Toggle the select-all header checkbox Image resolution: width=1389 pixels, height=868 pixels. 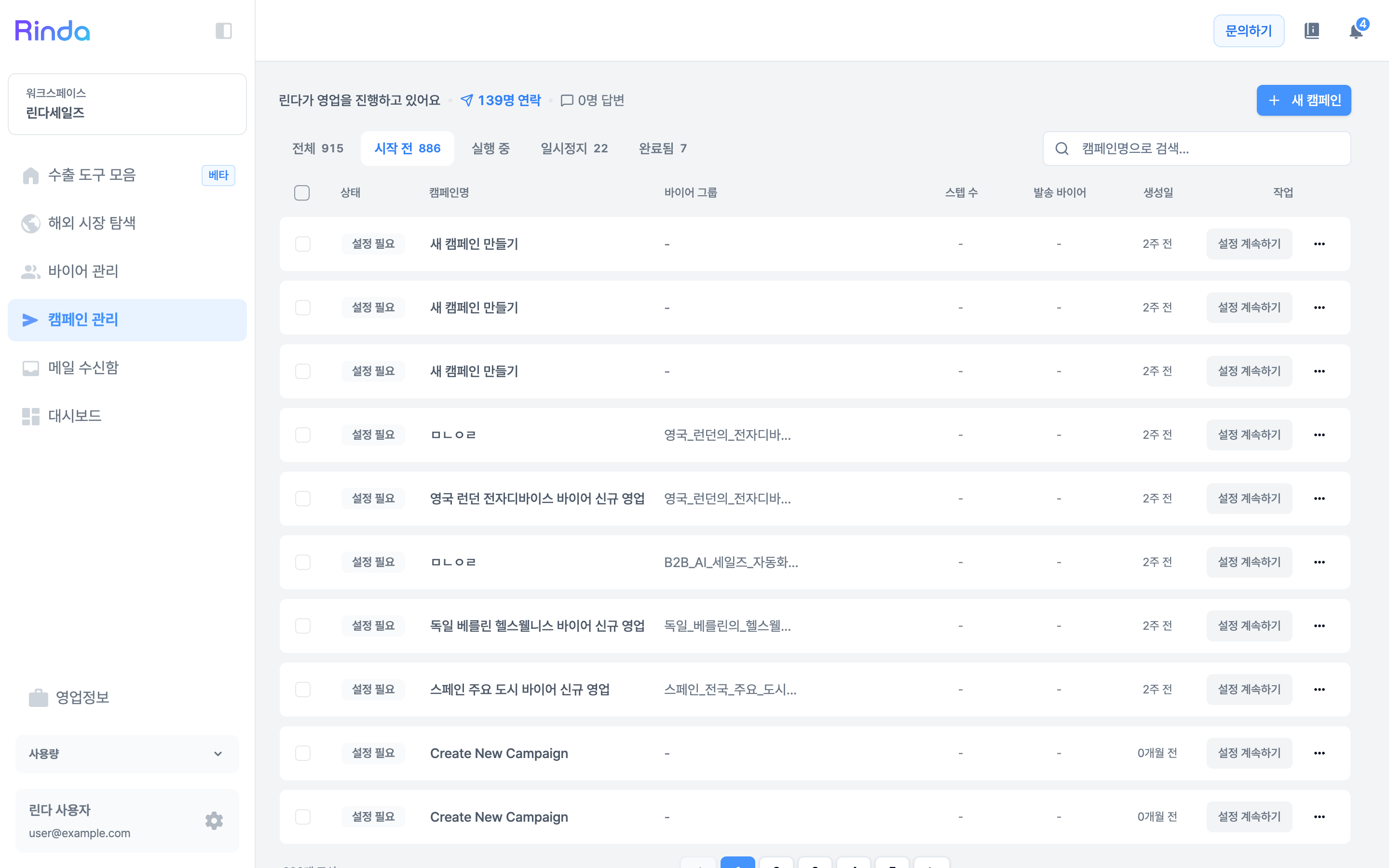[x=302, y=193]
